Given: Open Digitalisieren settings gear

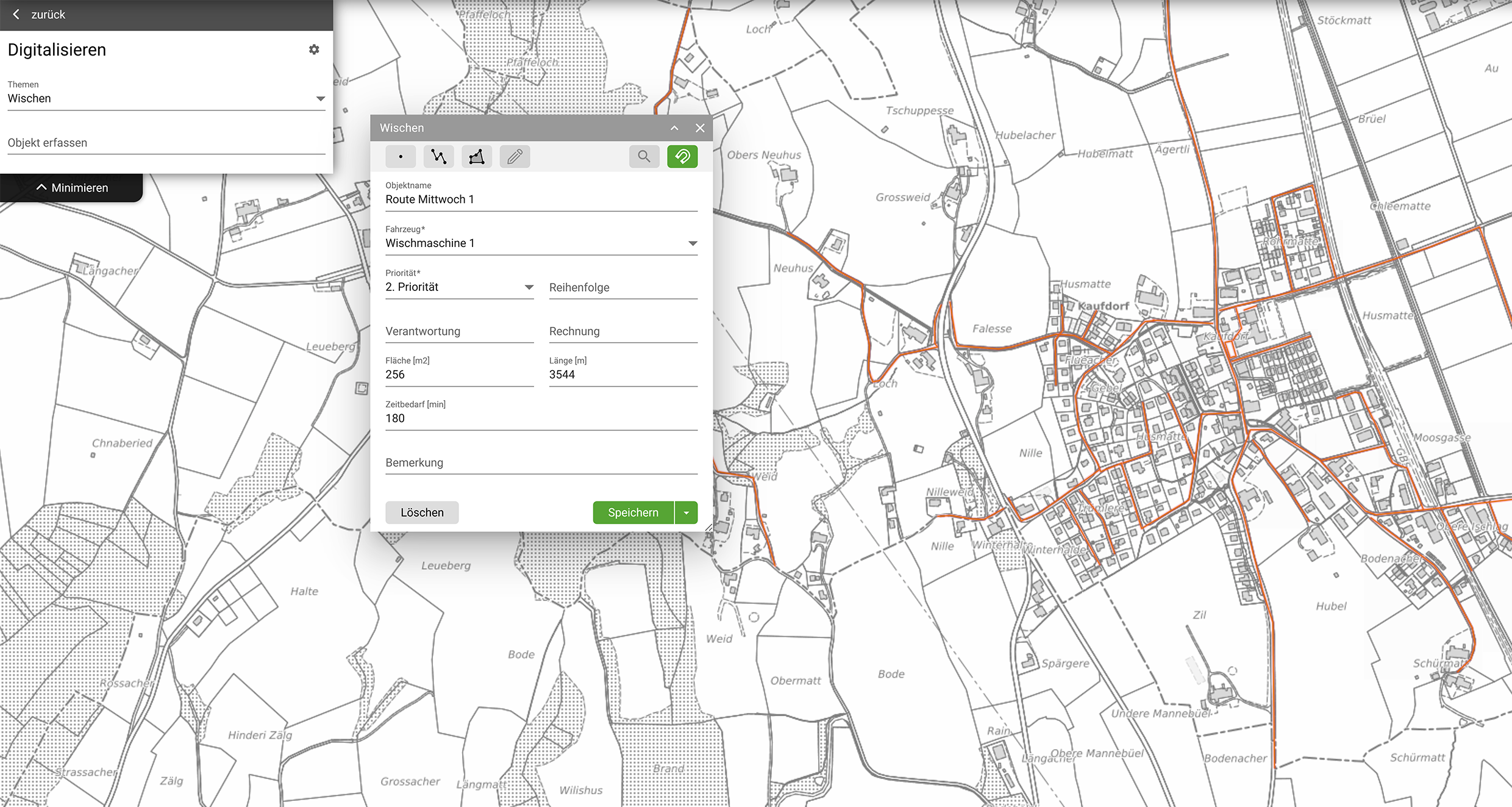Looking at the screenshot, I should click(x=314, y=49).
